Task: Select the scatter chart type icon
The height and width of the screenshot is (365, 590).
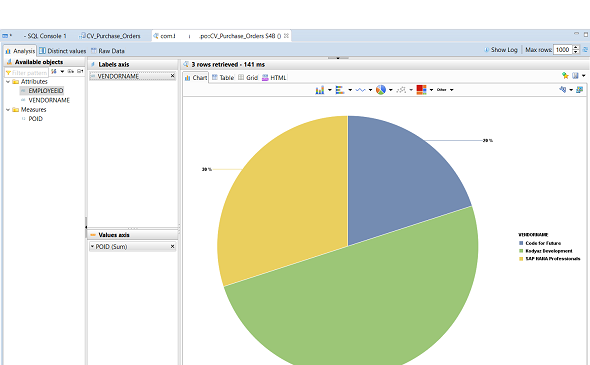Action: pos(401,90)
